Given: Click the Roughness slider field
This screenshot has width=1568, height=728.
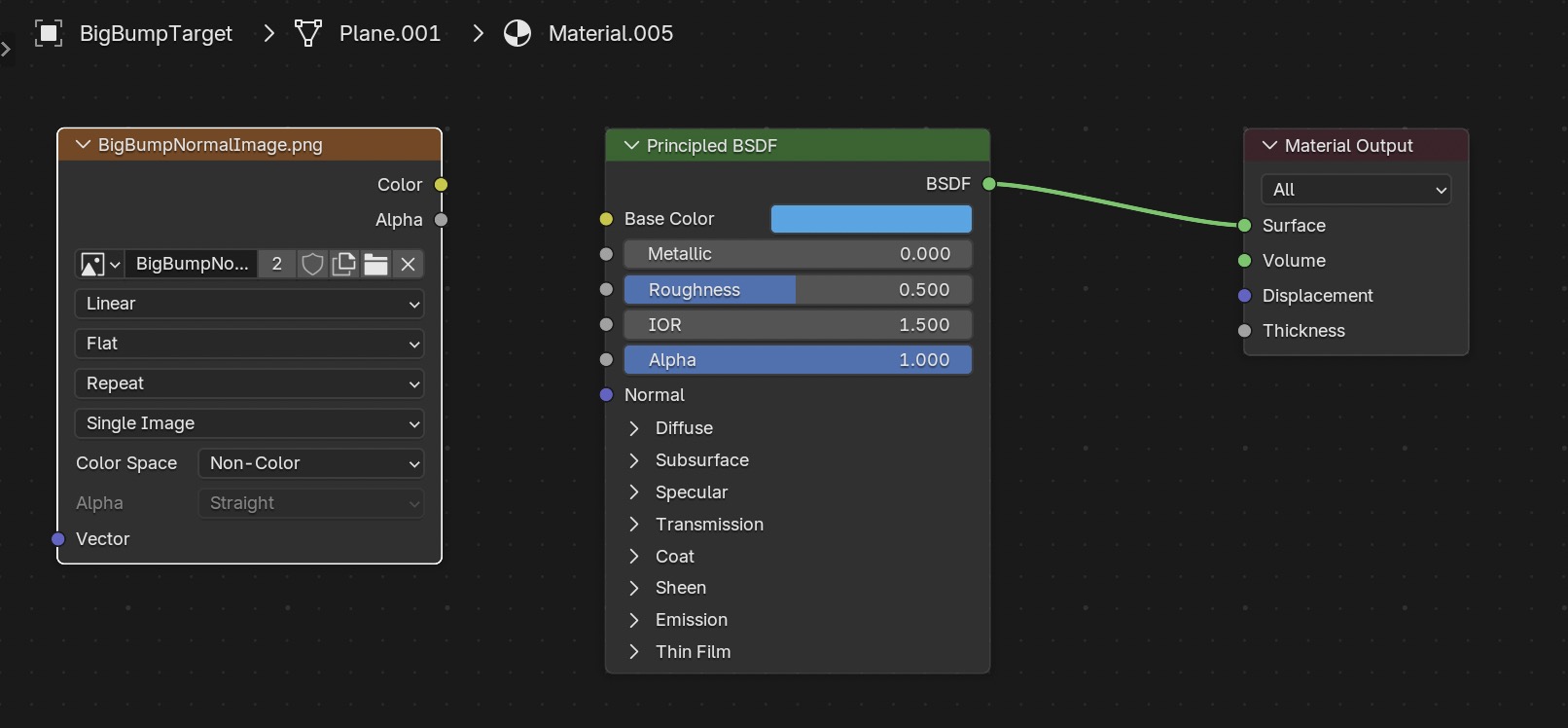Looking at the screenshot, I should [x=797, y=290].
